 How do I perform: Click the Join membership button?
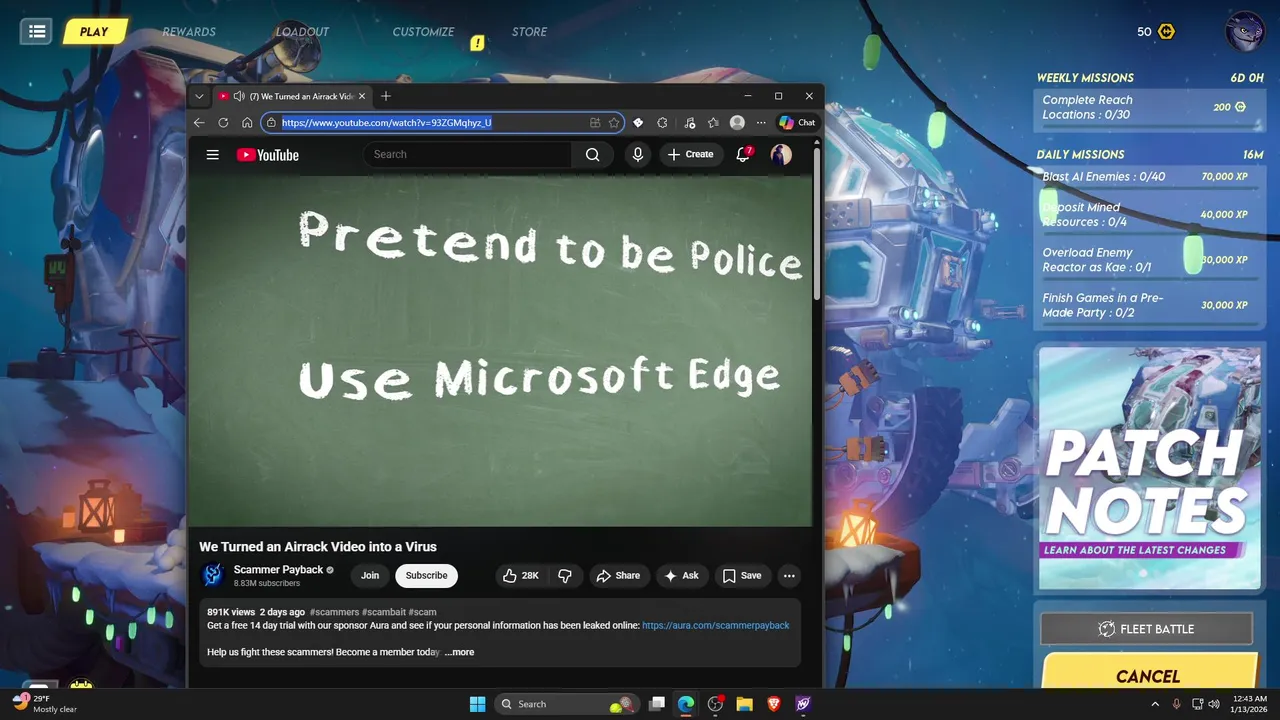[x=370, y=575]
